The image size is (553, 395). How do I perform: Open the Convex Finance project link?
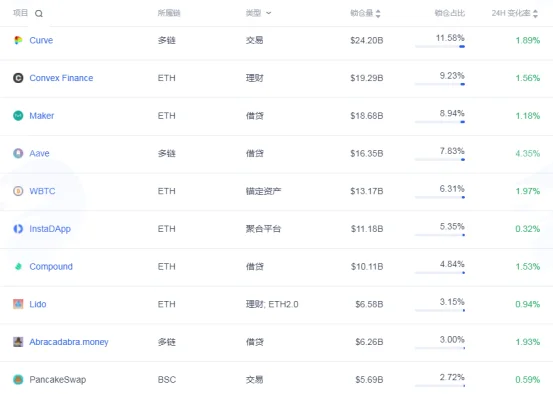[61, 78]
